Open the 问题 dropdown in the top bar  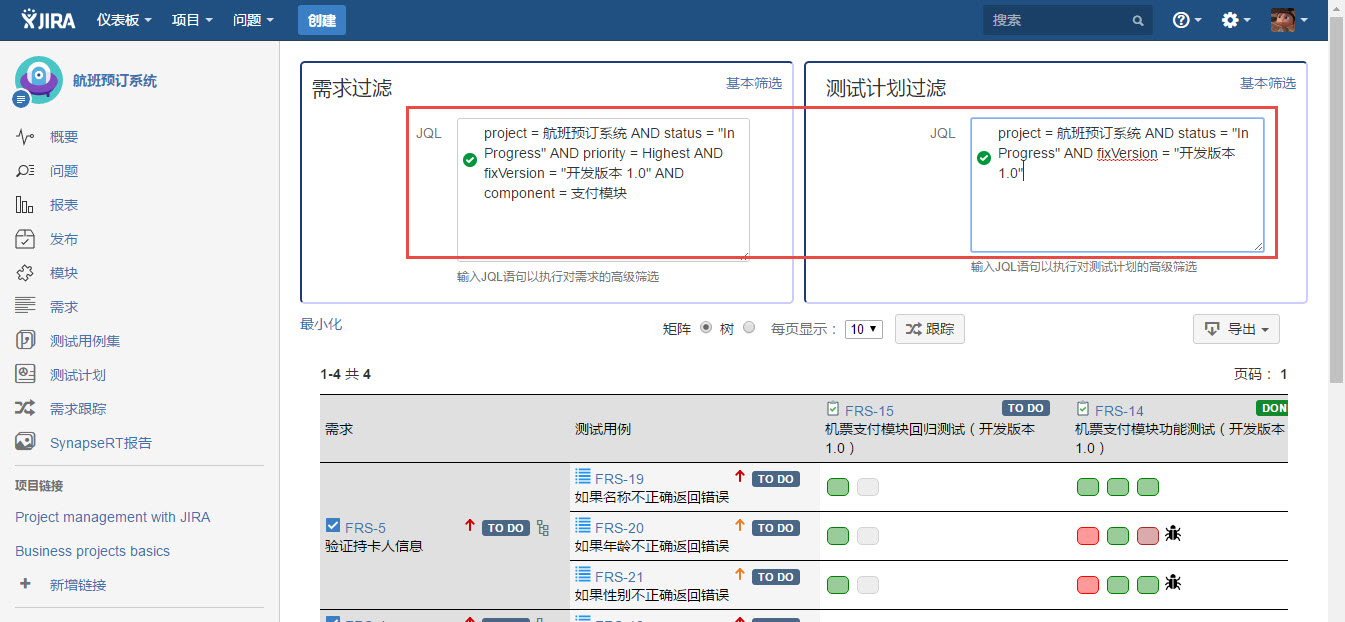click(253, 20)
